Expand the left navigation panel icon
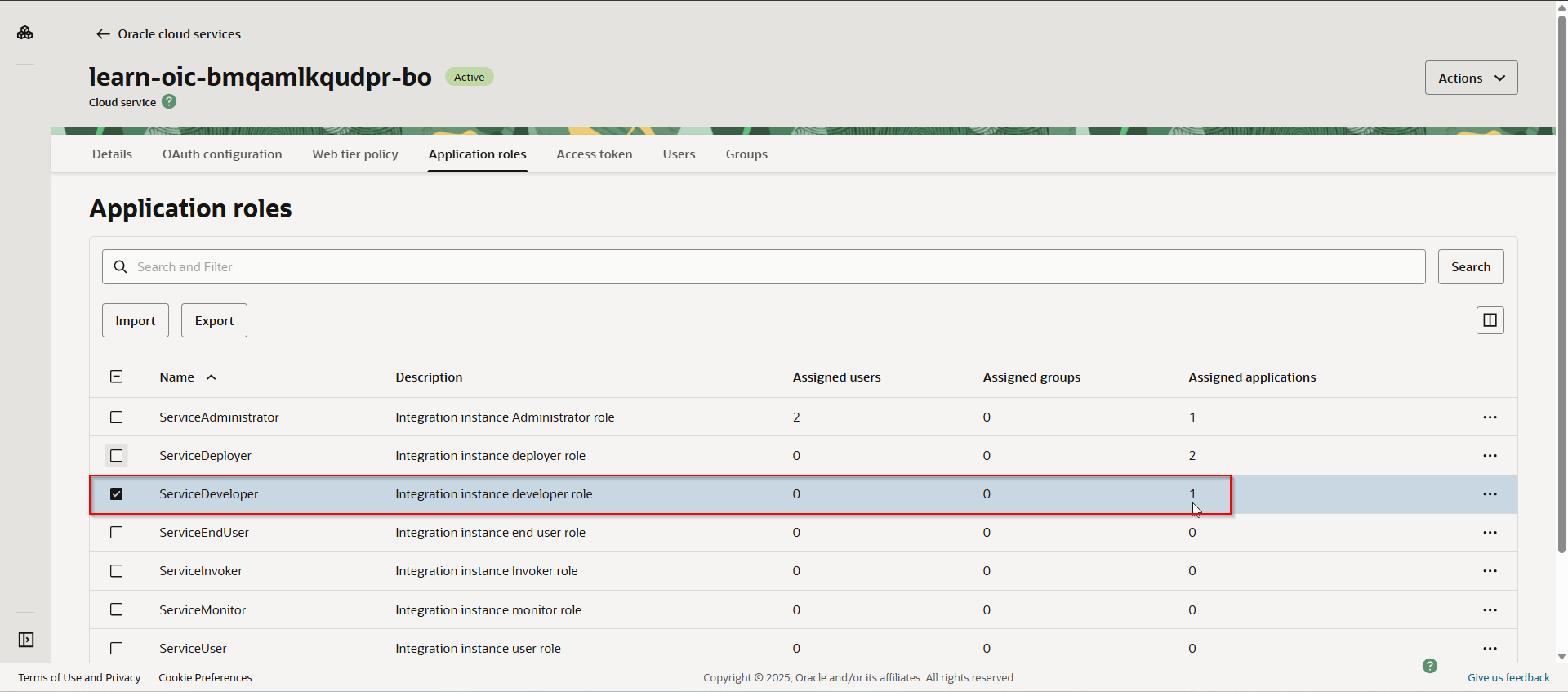Image resolution: width=1568 pixels, height=692 pixels. pyautogui.click(x=26, y=640)
